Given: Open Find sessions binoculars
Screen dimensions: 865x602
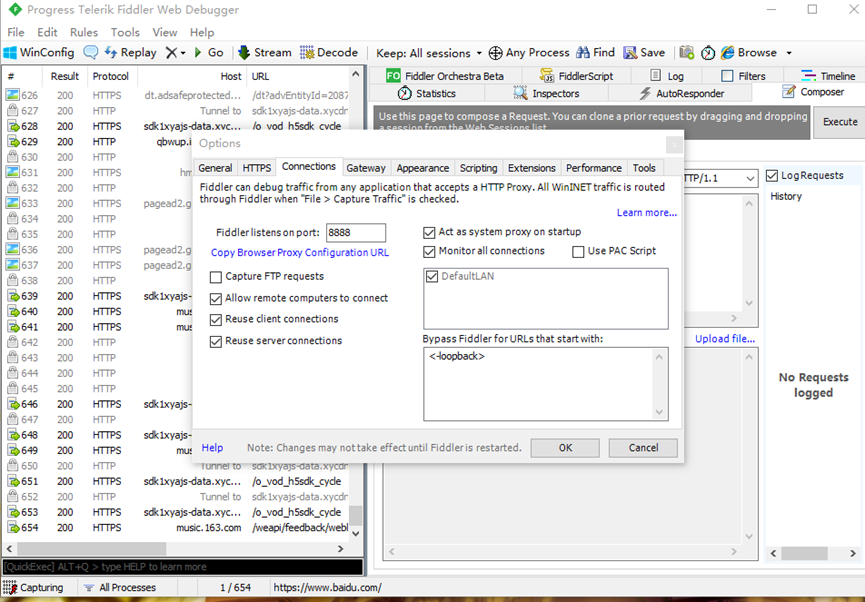Looking at the screenshot, I should 595,52.
